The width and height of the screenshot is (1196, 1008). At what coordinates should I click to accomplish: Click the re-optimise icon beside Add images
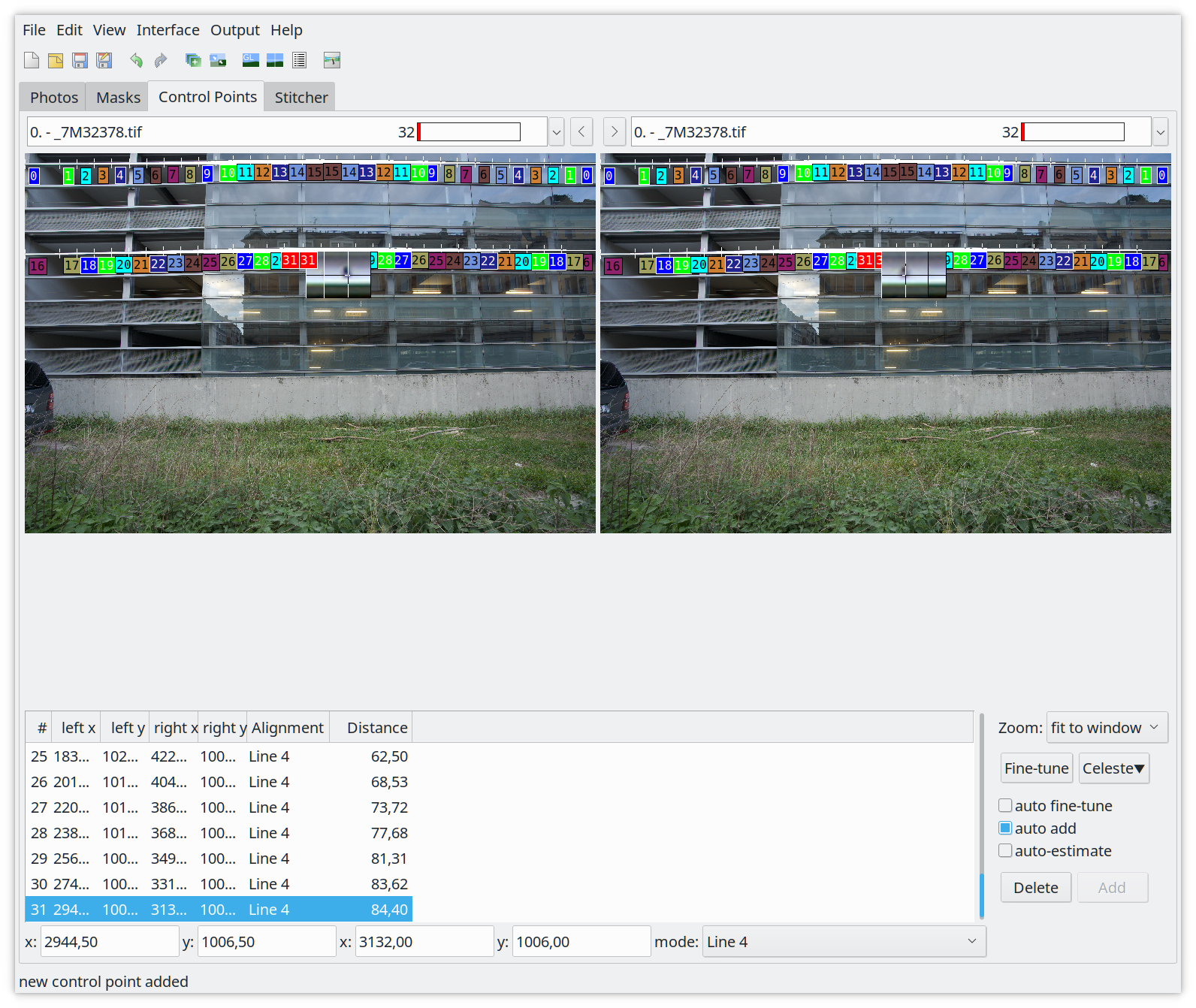click(x=218, y=60)
